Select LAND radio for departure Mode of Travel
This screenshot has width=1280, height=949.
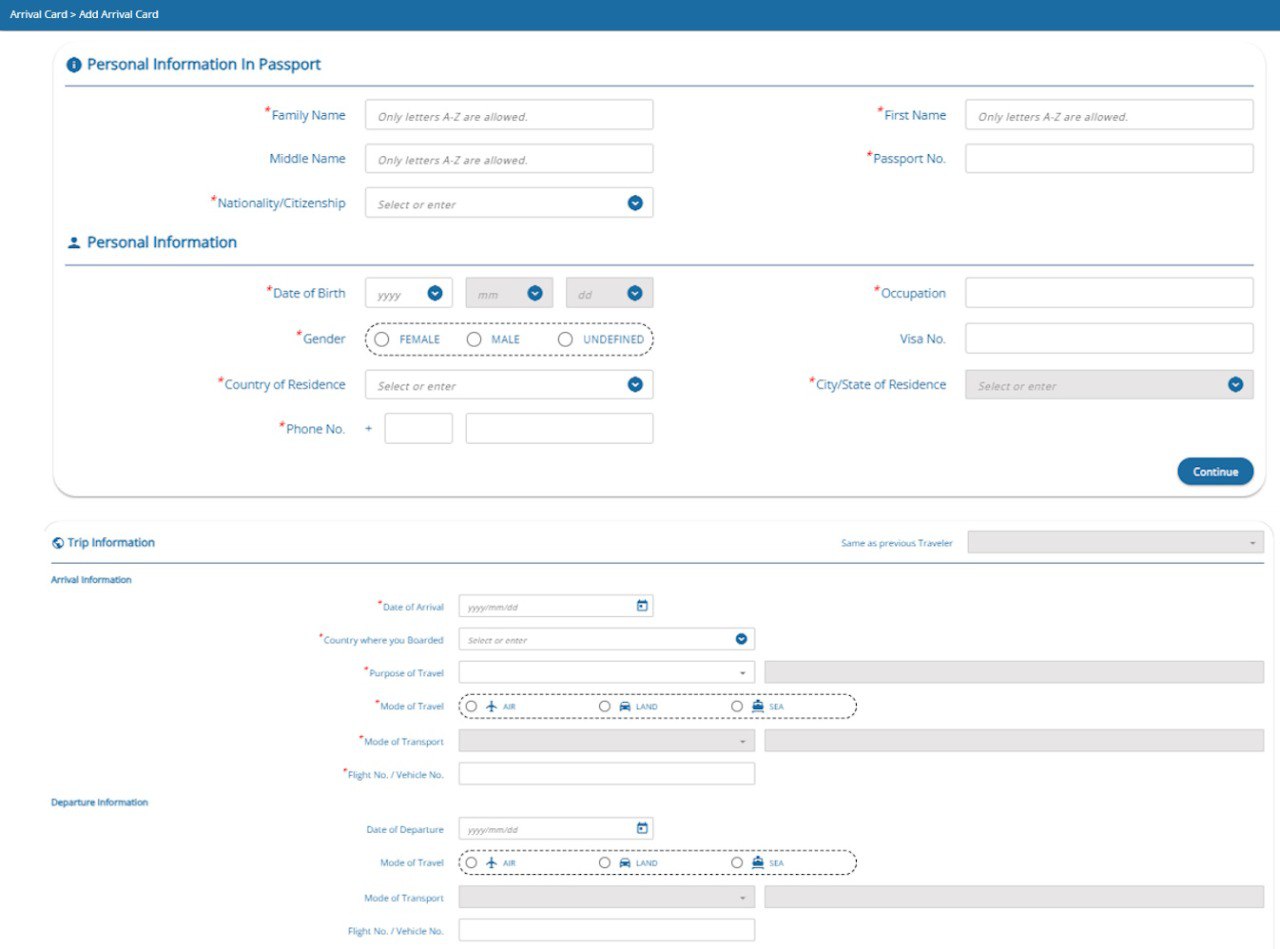coord(605,862)
